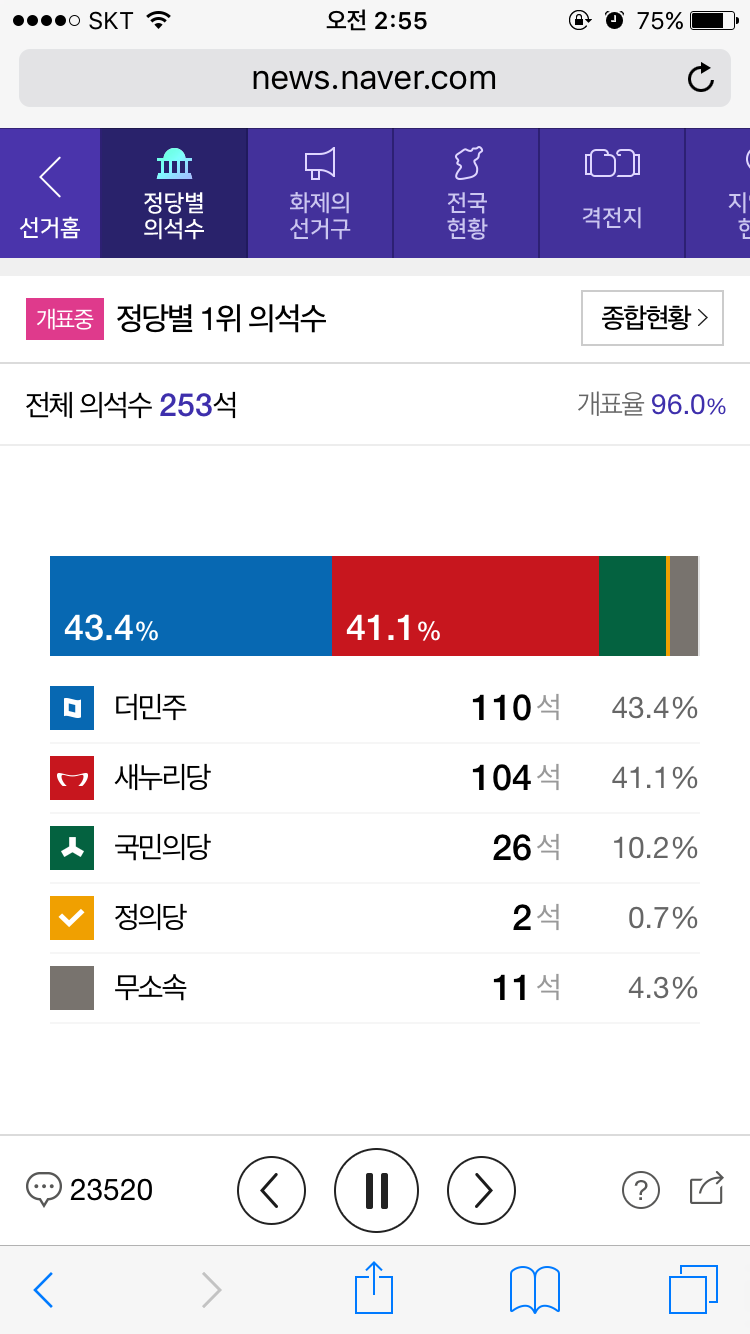Tap the 국민의당 party logo icon

pos(71,847)
